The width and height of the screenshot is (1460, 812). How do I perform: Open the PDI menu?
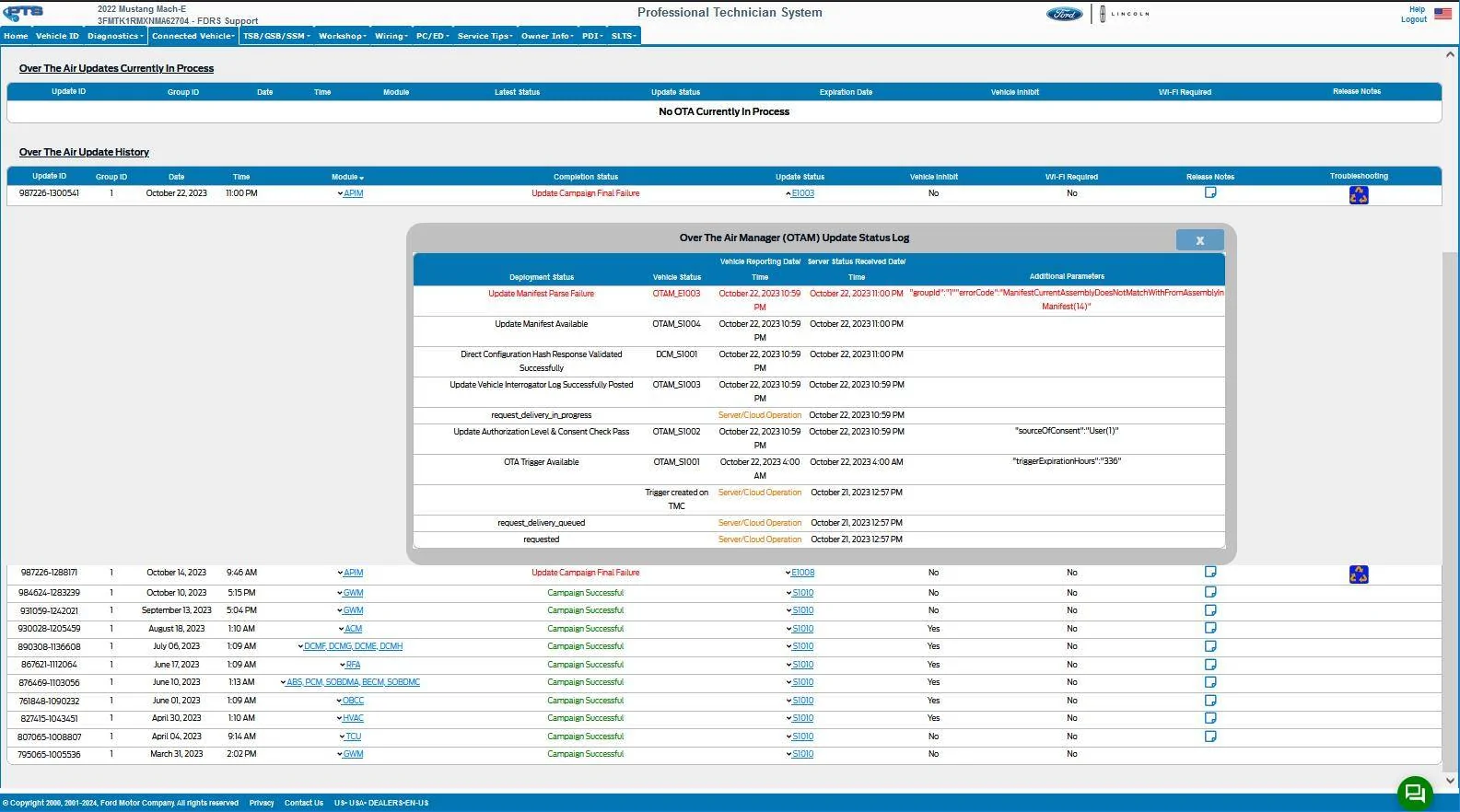(592, 36)
